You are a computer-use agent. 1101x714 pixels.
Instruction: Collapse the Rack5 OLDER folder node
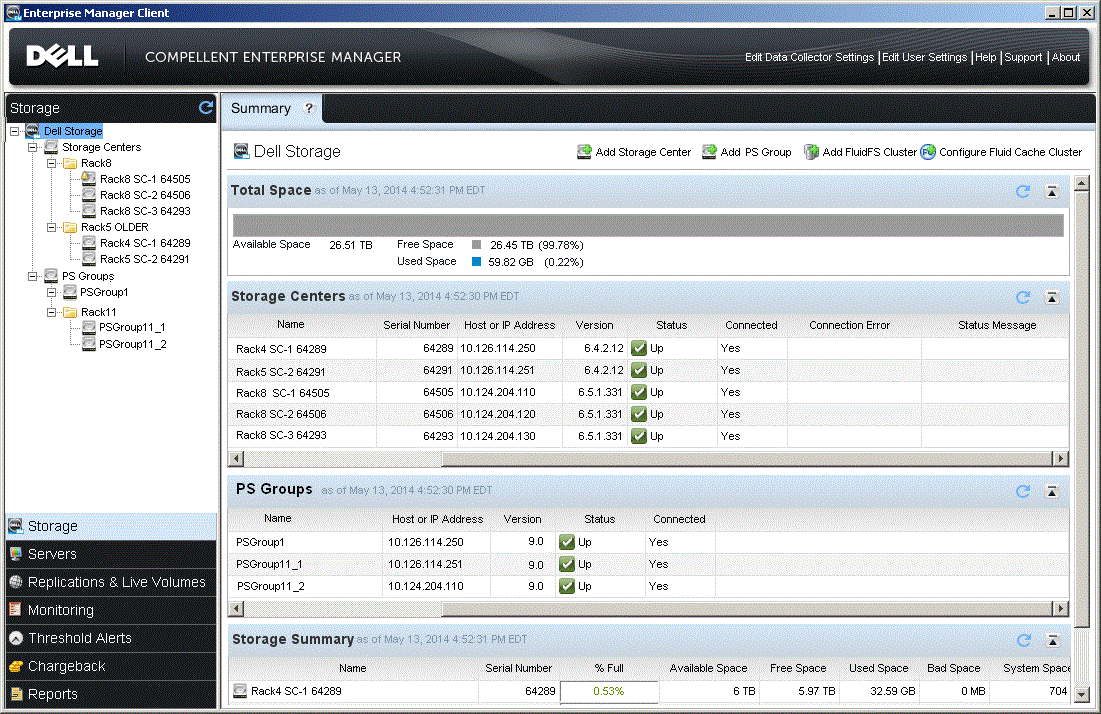(x=51, y=227)
